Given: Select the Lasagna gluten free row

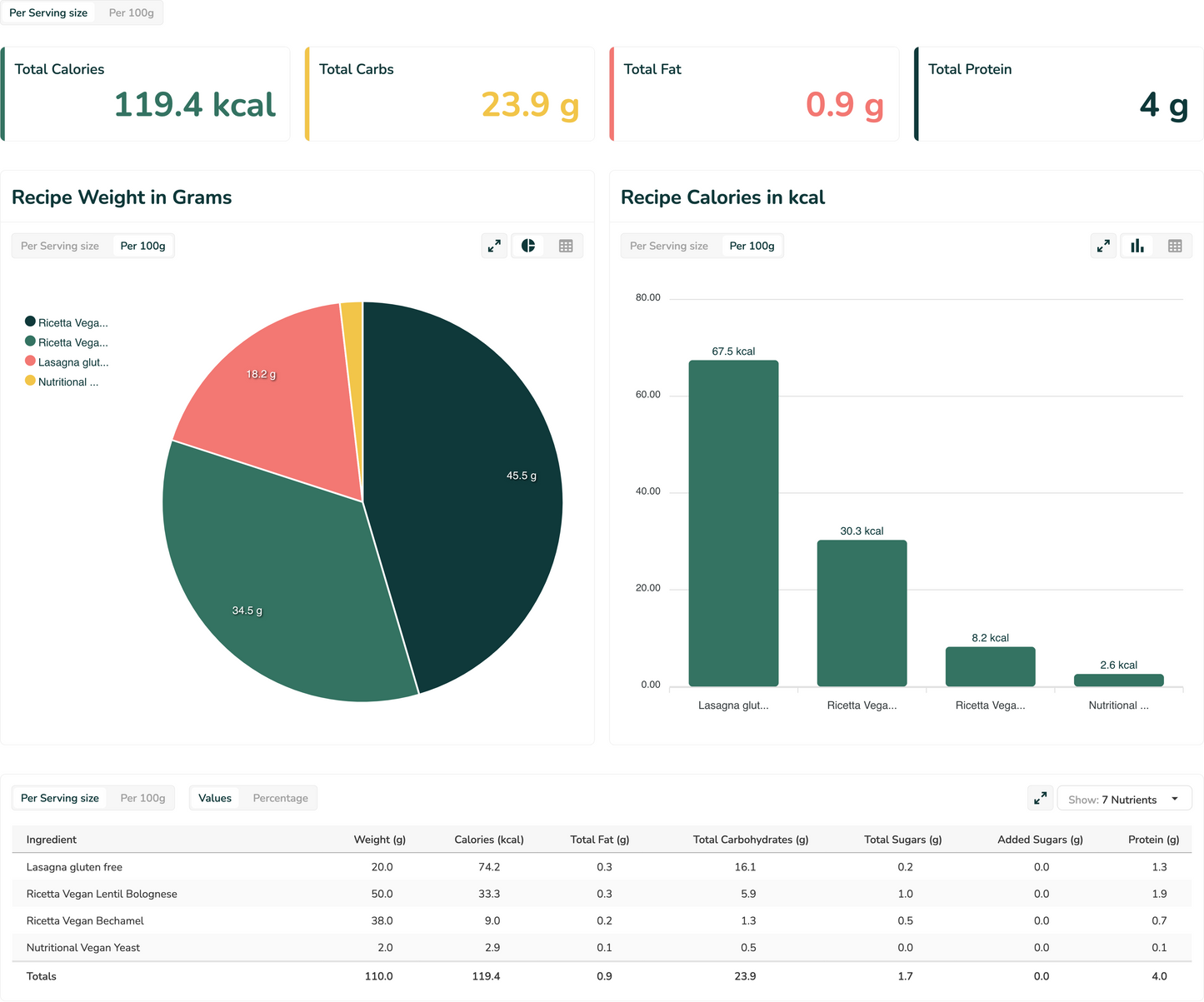Looking at the screenshot, I should click(602, 867).
